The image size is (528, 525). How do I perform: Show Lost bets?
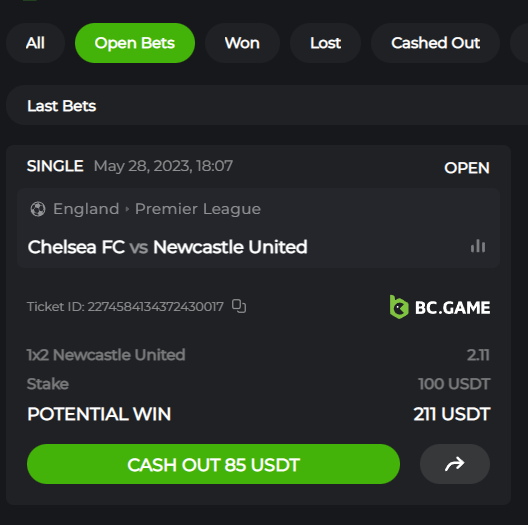click(x=325, y=43)
